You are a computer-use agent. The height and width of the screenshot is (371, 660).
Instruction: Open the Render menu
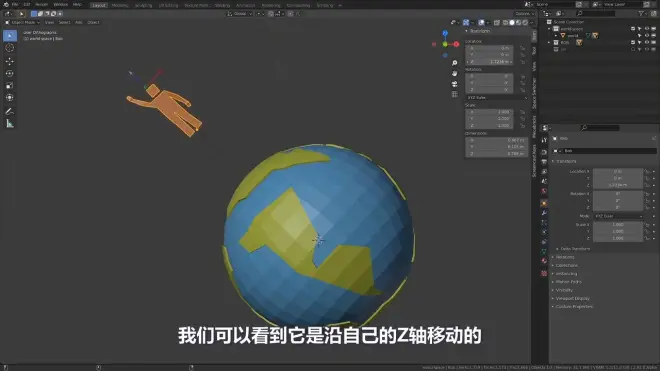[x=41, y=5]
